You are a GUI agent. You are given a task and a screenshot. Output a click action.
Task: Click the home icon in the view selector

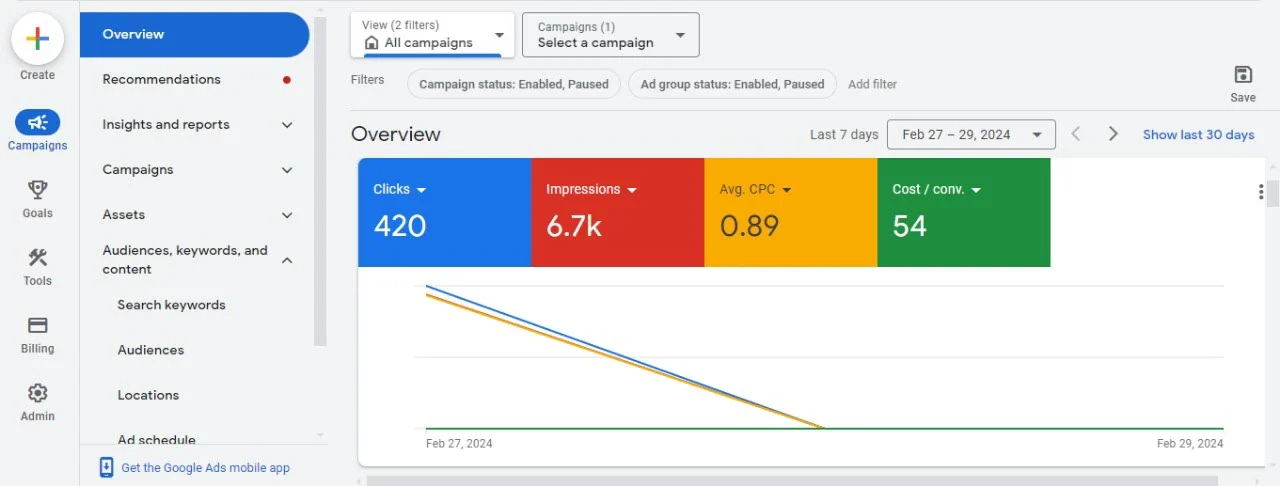[x=372, y=43]
